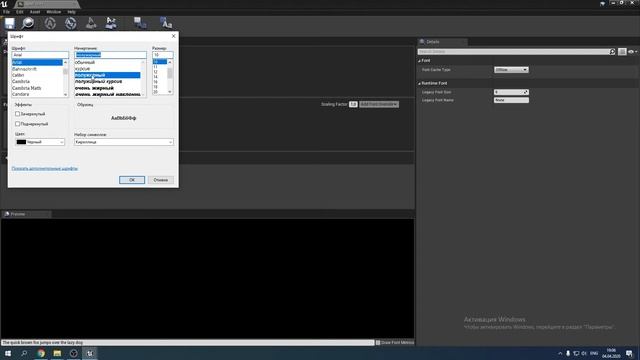Open the character set (Кириллица) dropdown

tap(124, 142)
